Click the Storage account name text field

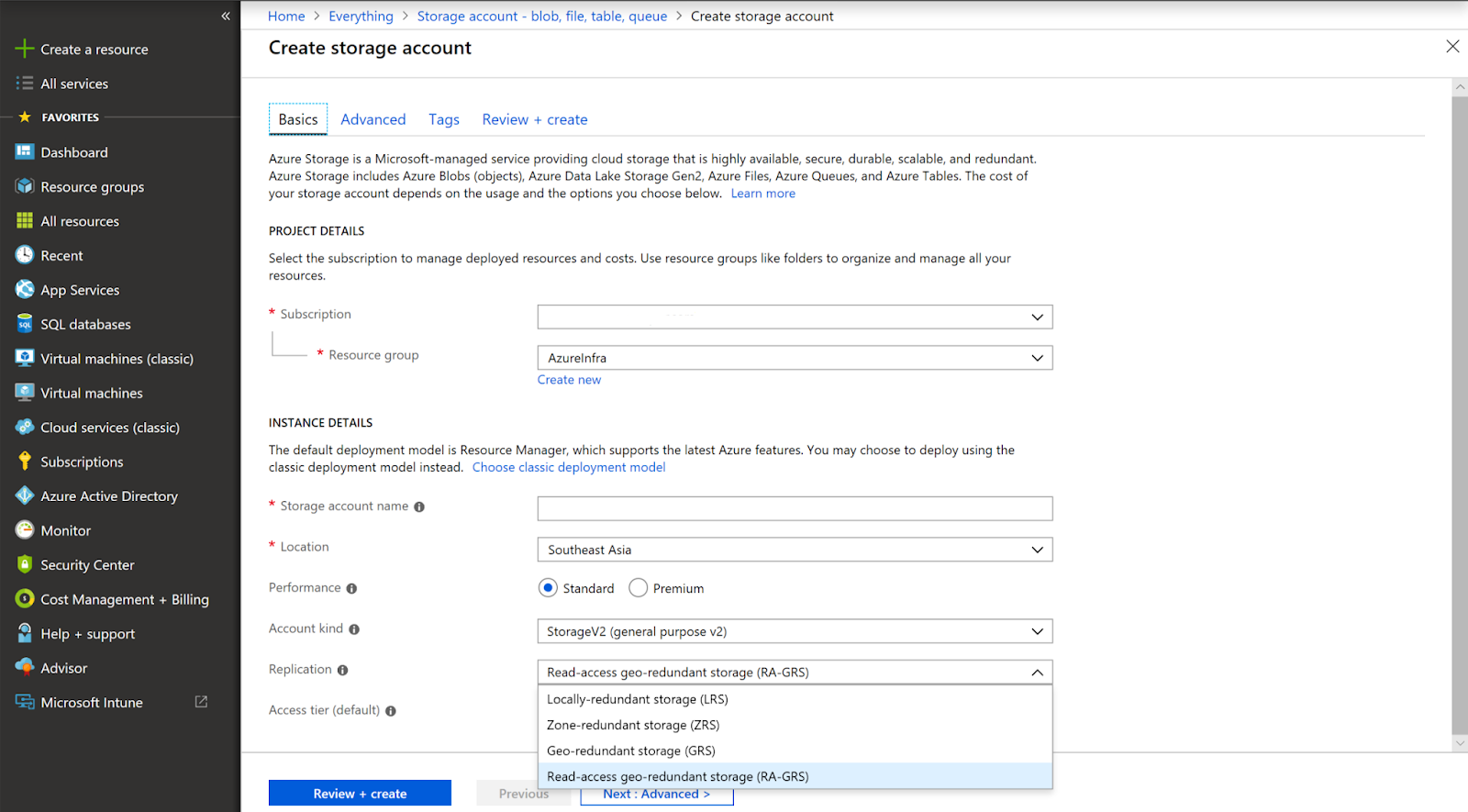coord(795,508)
